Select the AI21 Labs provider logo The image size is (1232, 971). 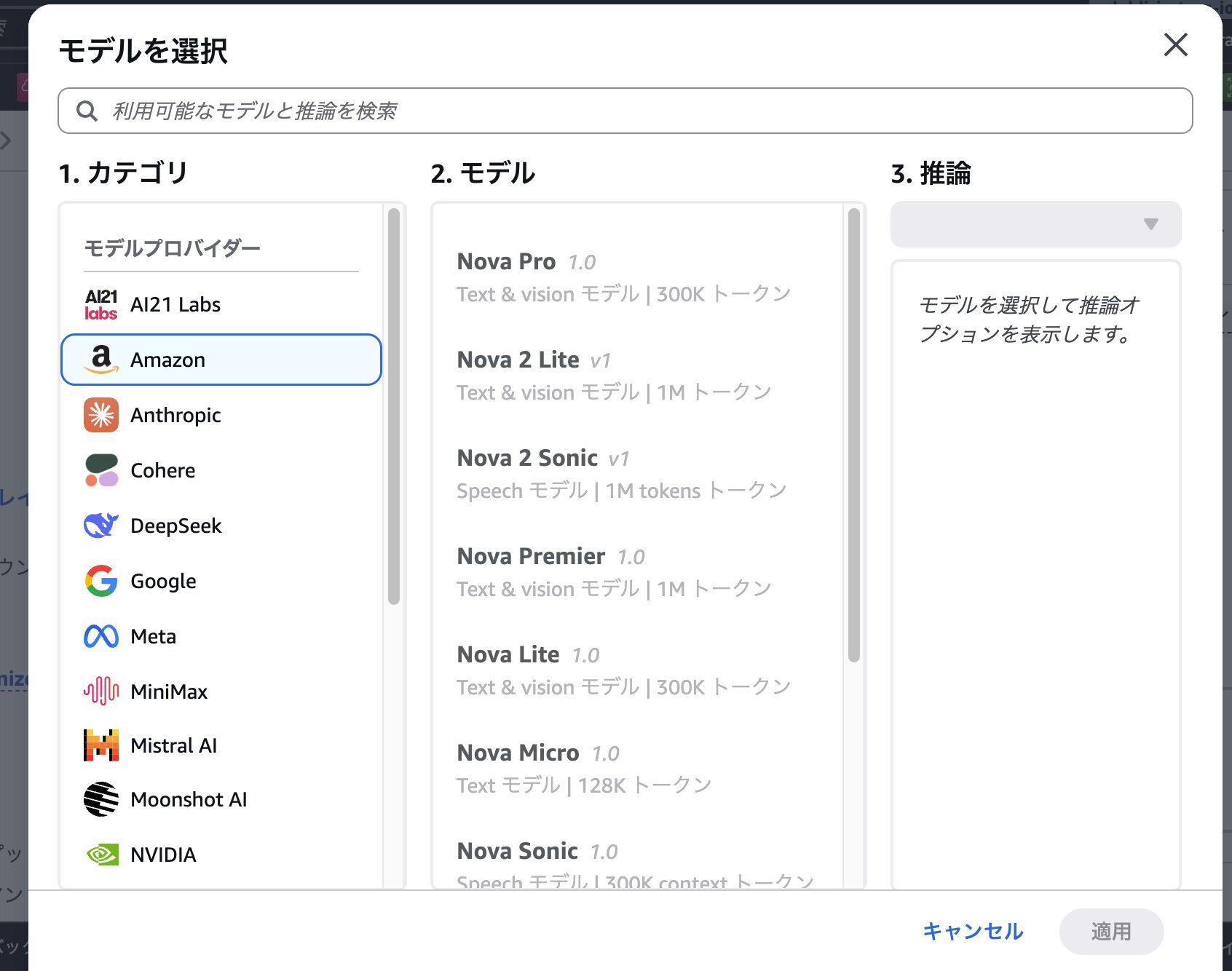[101, 305]
